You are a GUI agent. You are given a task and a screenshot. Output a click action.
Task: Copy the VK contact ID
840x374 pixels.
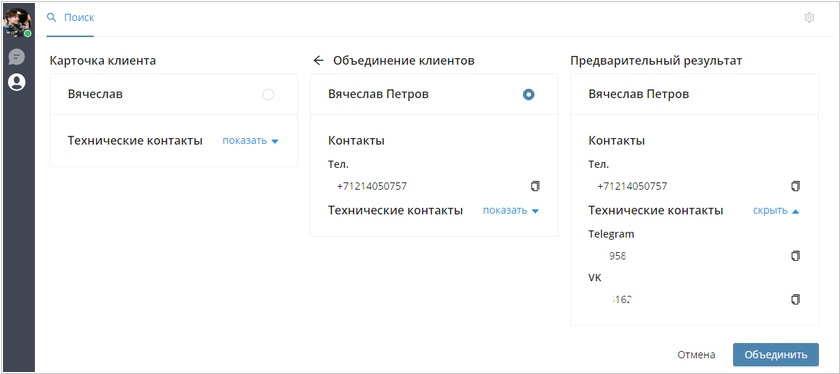coord(796,299)
